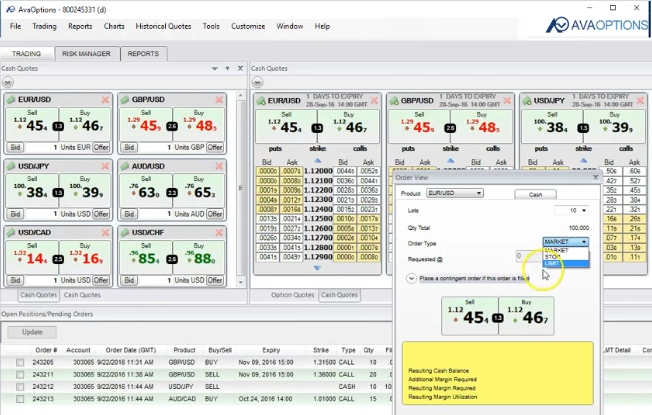Image resolution: width=652 pixels, height=415 pixels.
Task: Click the Update button in pending orders
Action: (x=32, y=332)
